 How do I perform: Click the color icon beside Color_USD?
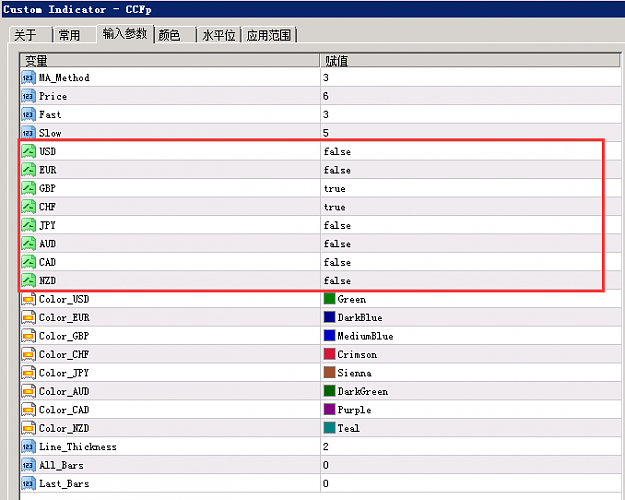pos(28,299)
